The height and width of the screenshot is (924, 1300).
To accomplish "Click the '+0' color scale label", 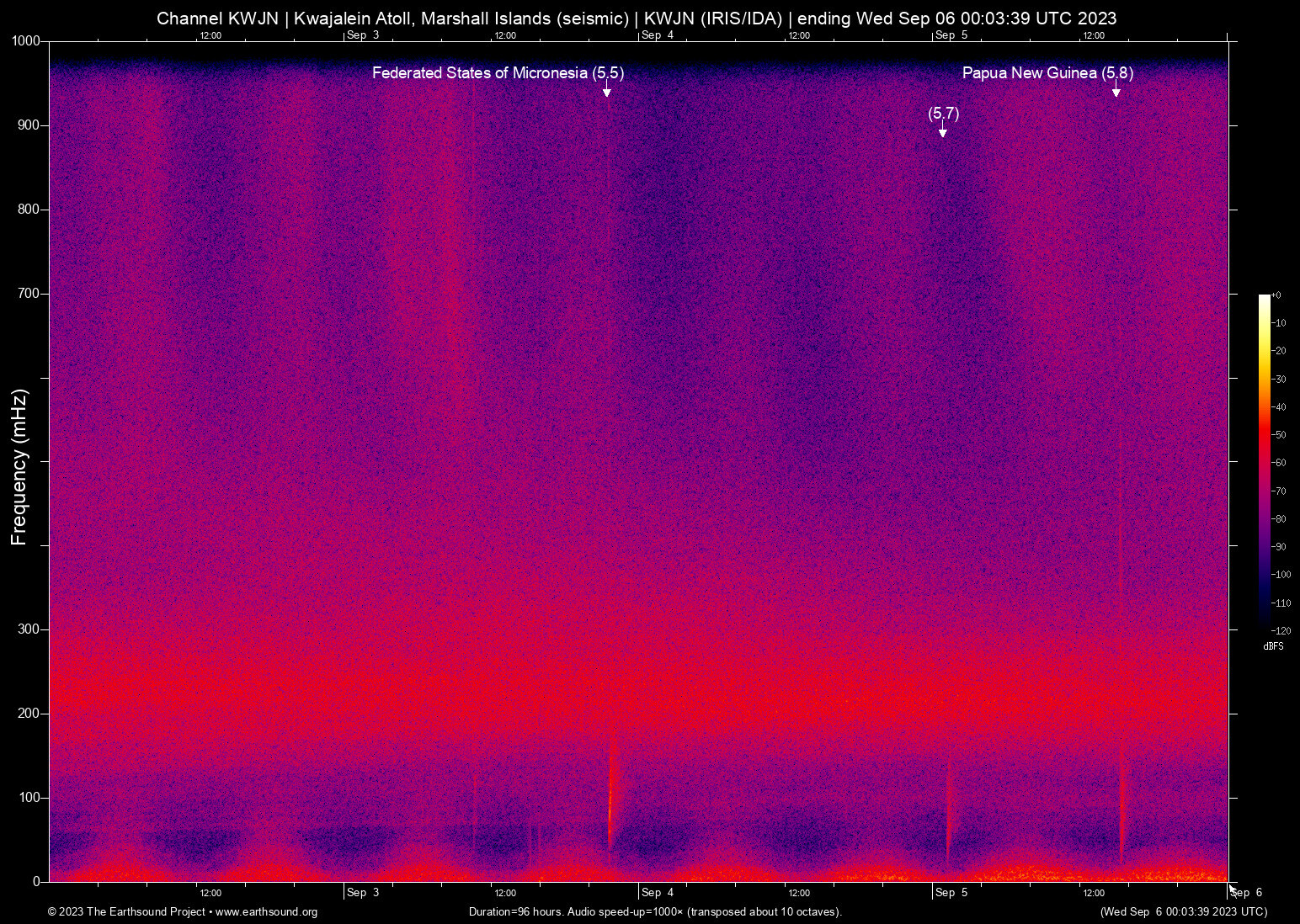I will tap(1276, 295).
